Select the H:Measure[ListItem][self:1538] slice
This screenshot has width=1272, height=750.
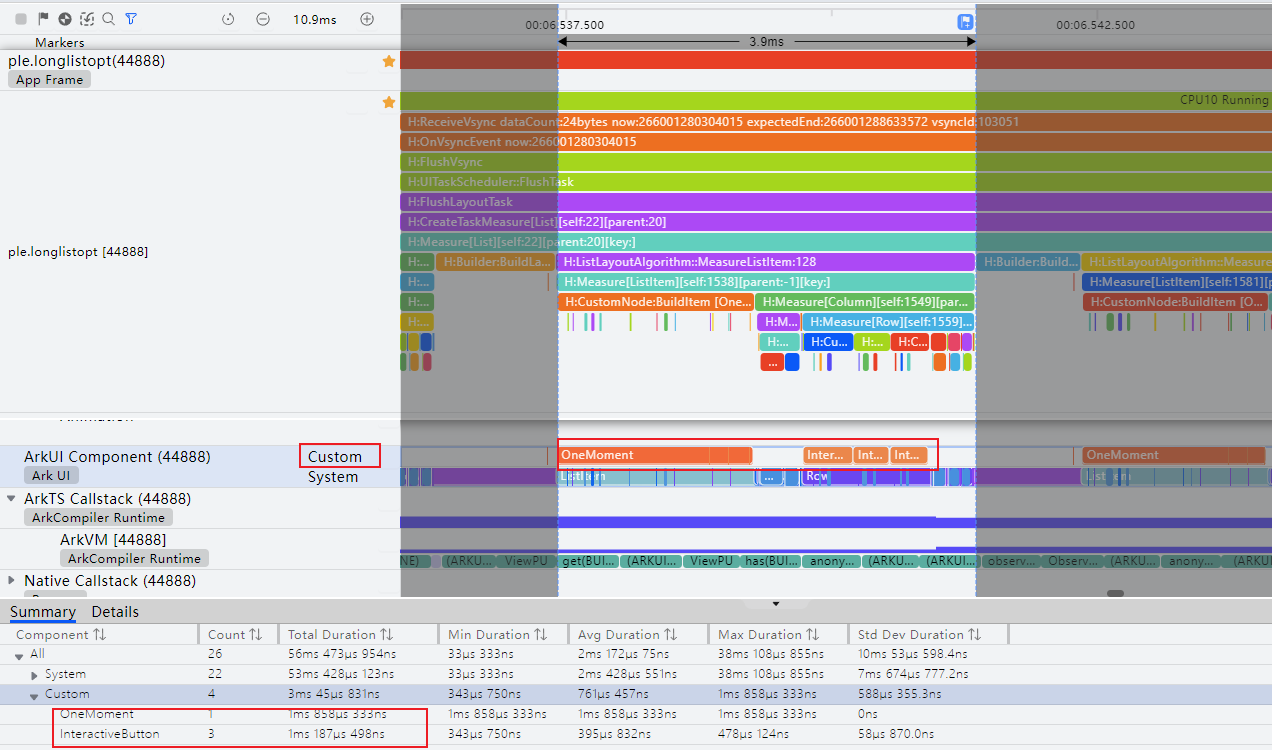tap(766, 282)
